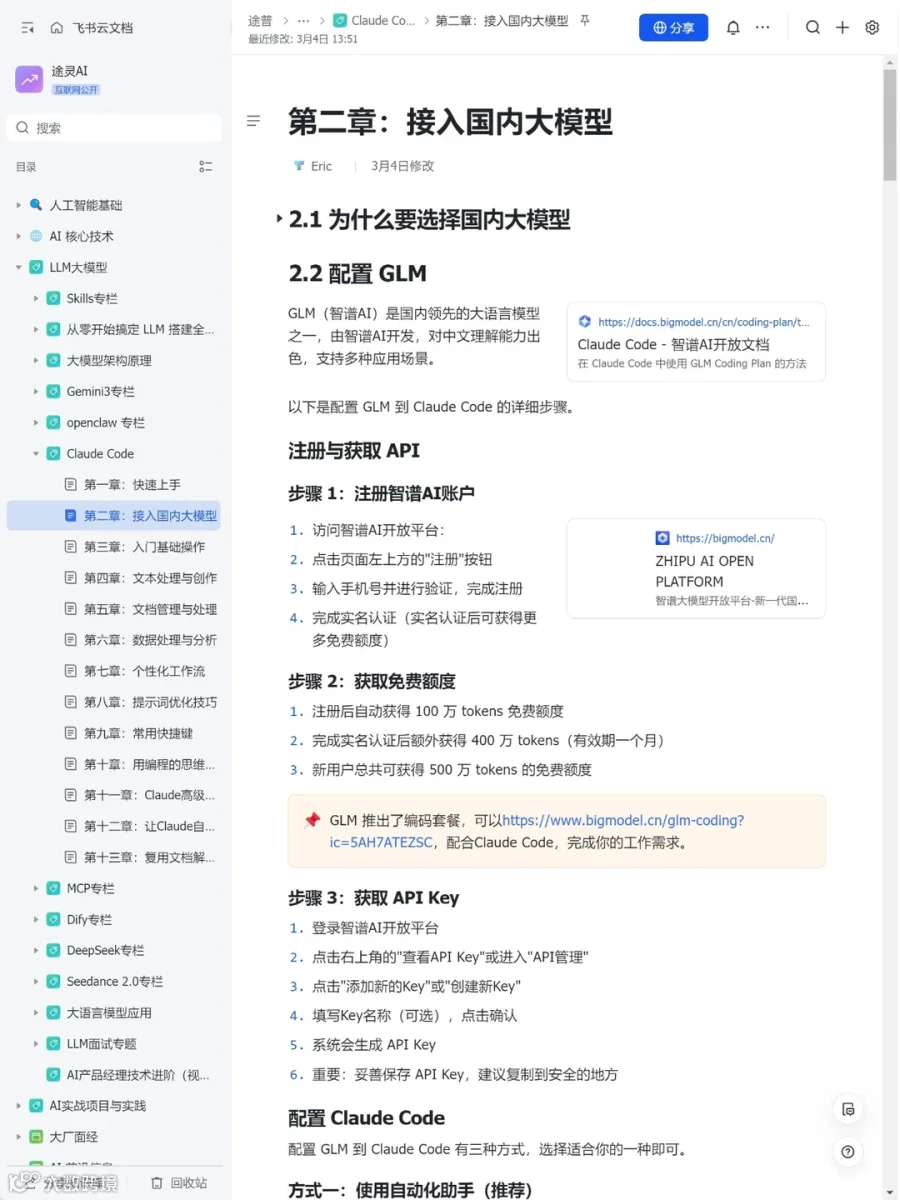This screenshot has width=900, height=1200.
Task: Collapse the sidebar with top-left icon
Action: 27,28
